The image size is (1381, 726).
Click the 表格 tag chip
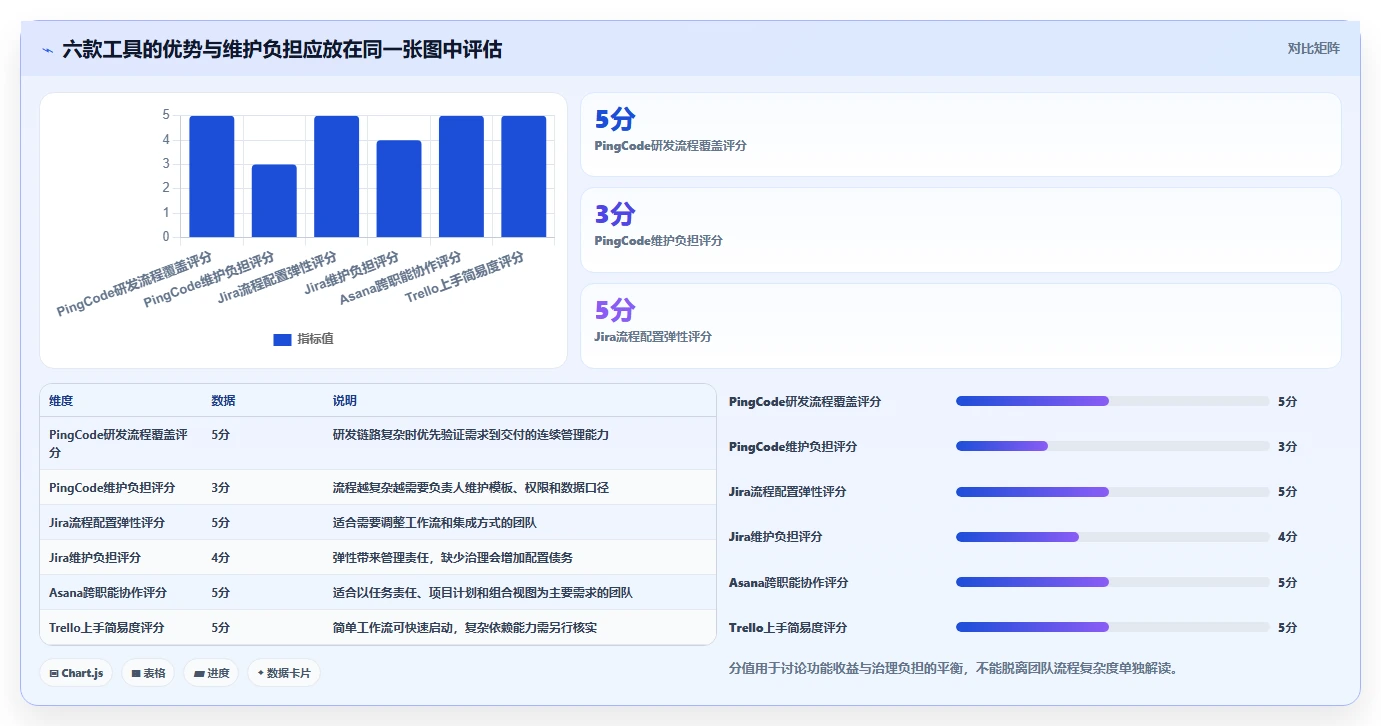[x=148, y=674]
